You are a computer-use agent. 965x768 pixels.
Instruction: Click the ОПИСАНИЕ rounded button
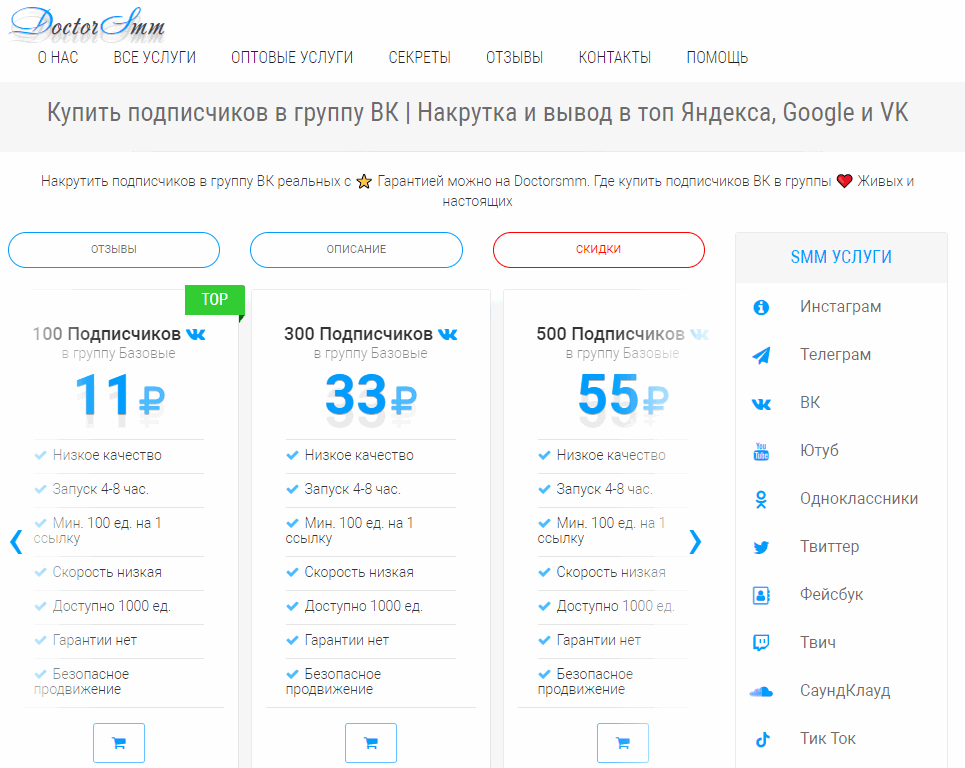[x=356, y=250]
